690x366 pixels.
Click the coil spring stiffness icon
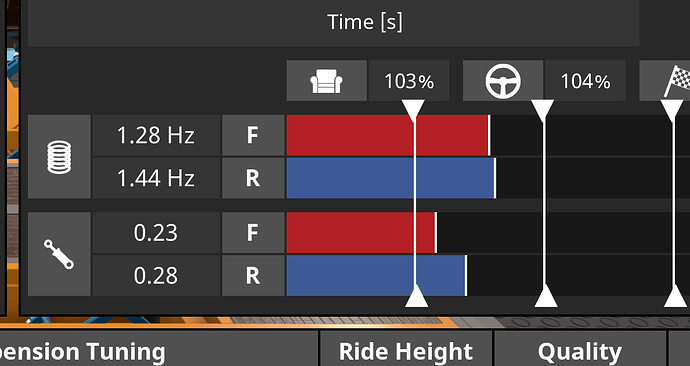point(59,157)
